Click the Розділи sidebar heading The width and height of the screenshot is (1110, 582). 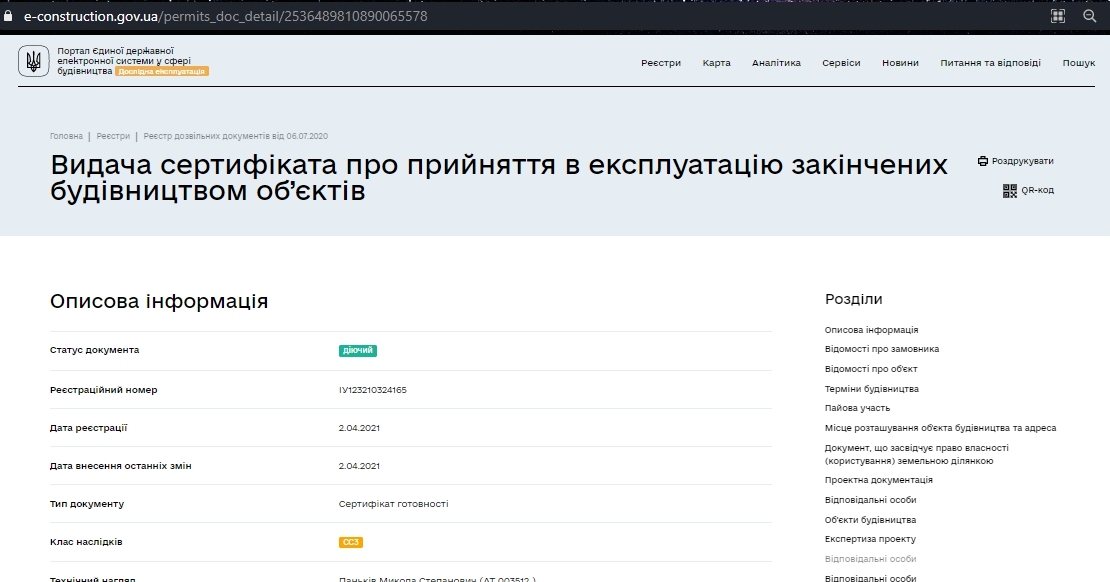[x=854, y=299]
